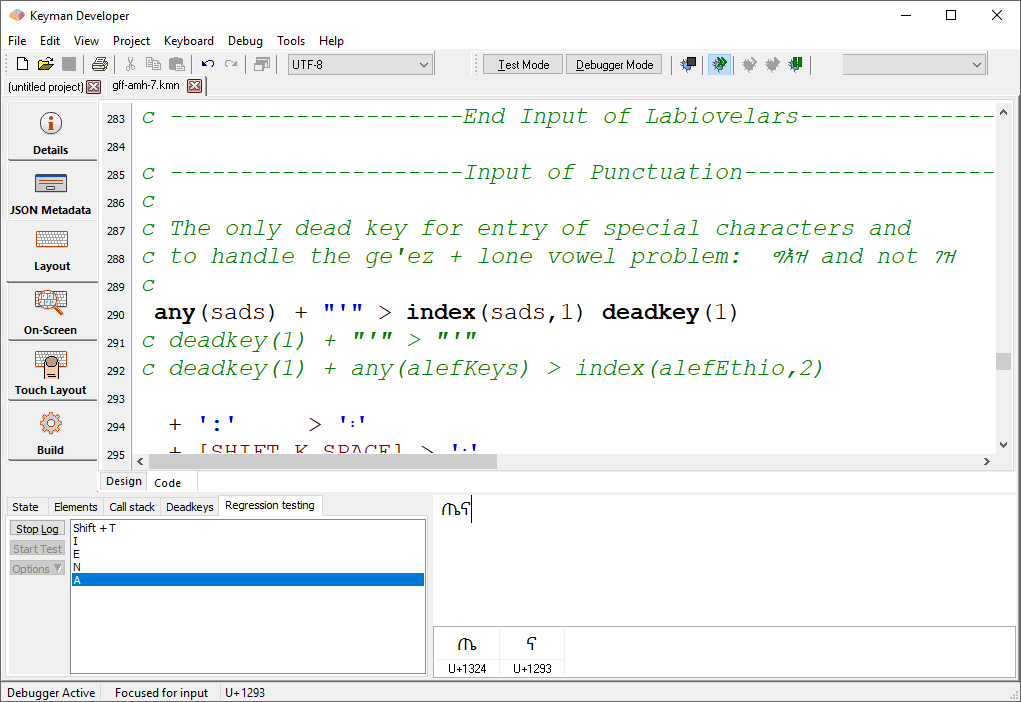Open the Debug menu
The width and height of the screenshot is (1021, 702).
coord(245,40)
